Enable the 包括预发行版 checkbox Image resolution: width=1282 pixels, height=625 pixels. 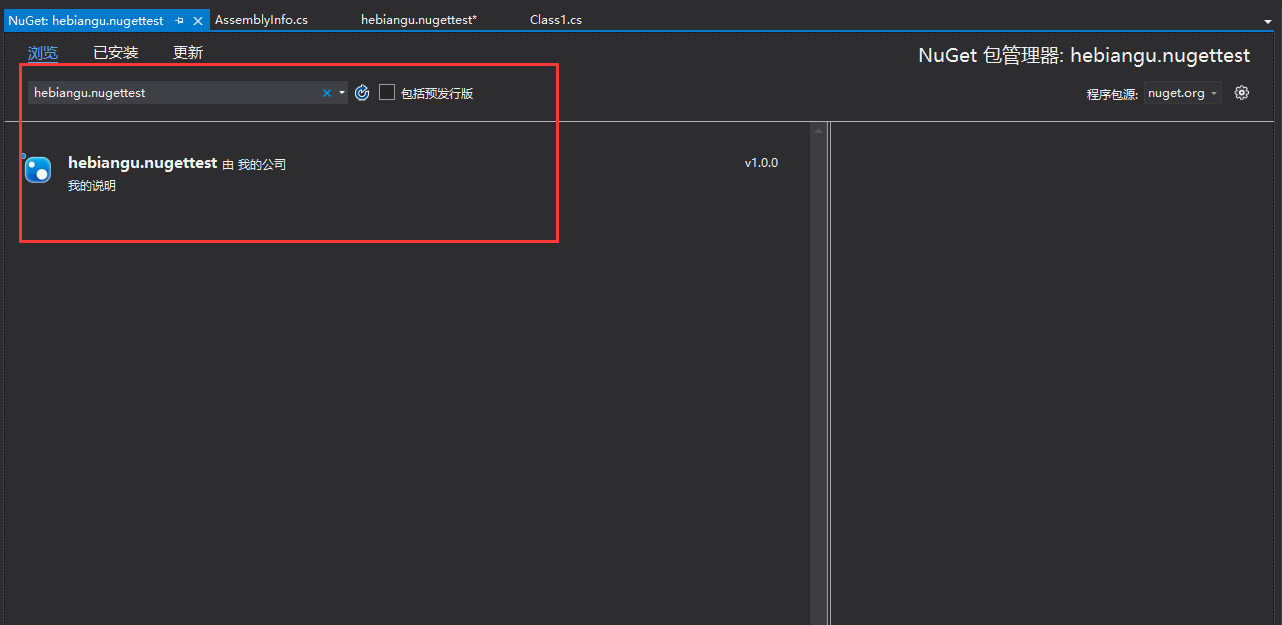[x=387, y=92]
